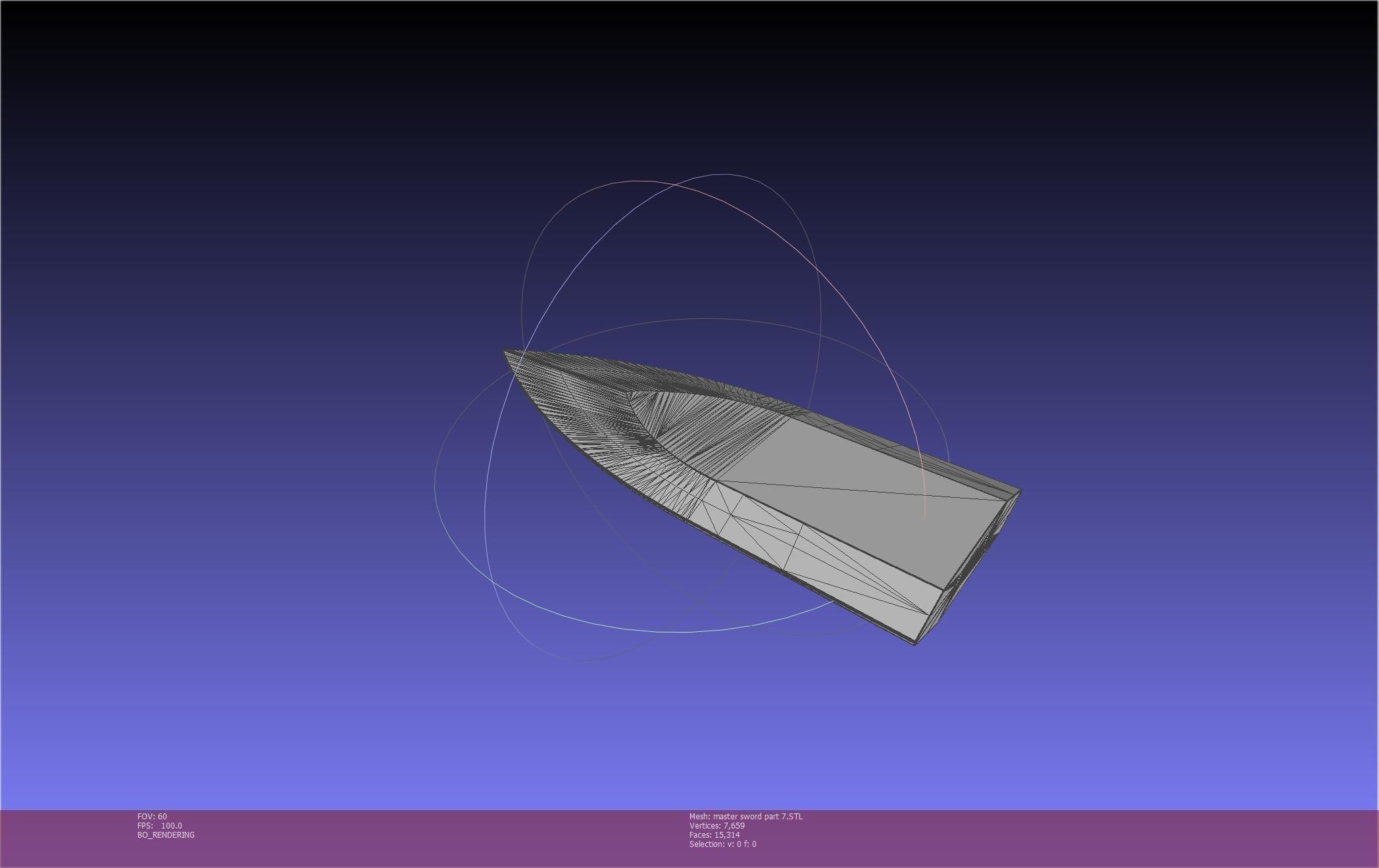Click the Faces: 15,314 count
Viewport: 1379px width, 868px height.
tap(715, 835)
